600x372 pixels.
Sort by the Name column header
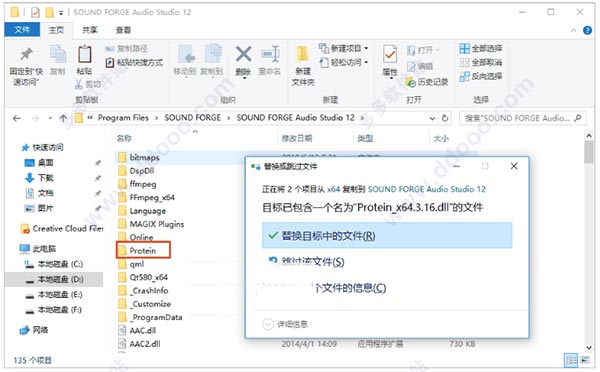click(x=124, y=139)
